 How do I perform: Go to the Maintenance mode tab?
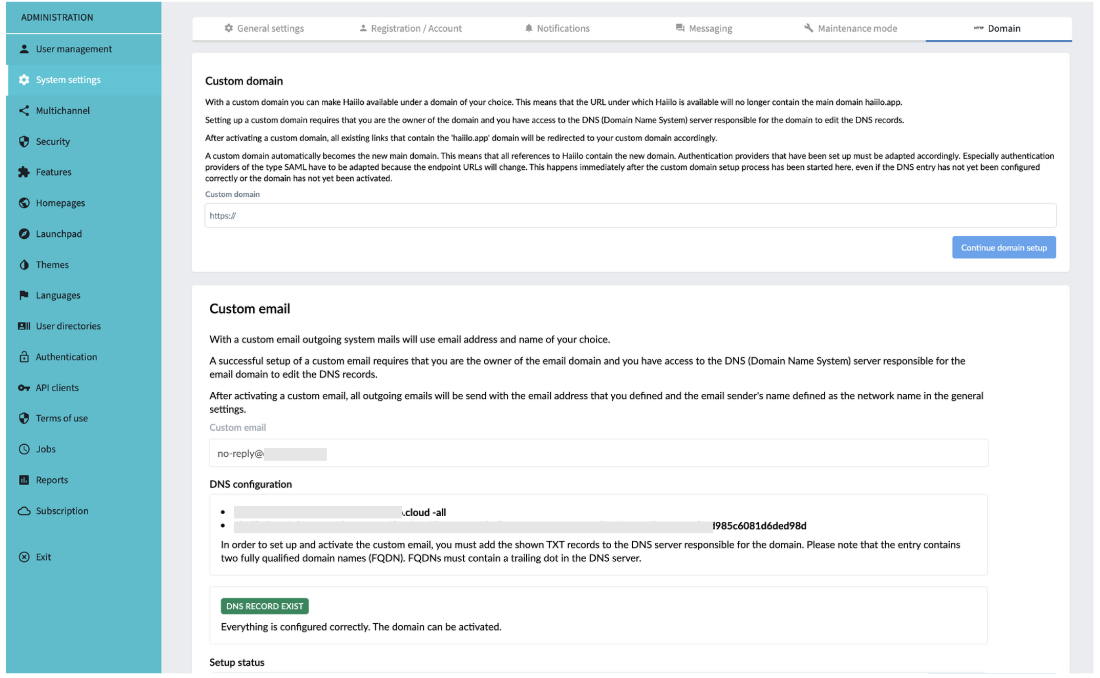pos(850,29)
